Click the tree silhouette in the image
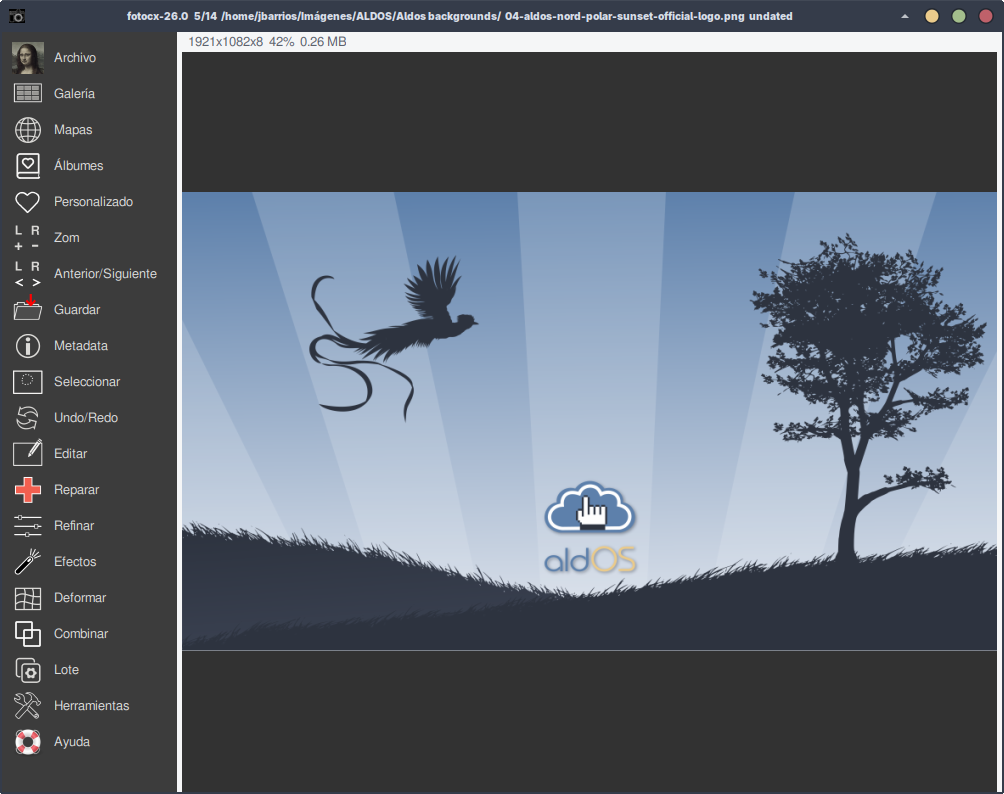1004x794 pixels. pyautogui.click(x=868, y=399)
